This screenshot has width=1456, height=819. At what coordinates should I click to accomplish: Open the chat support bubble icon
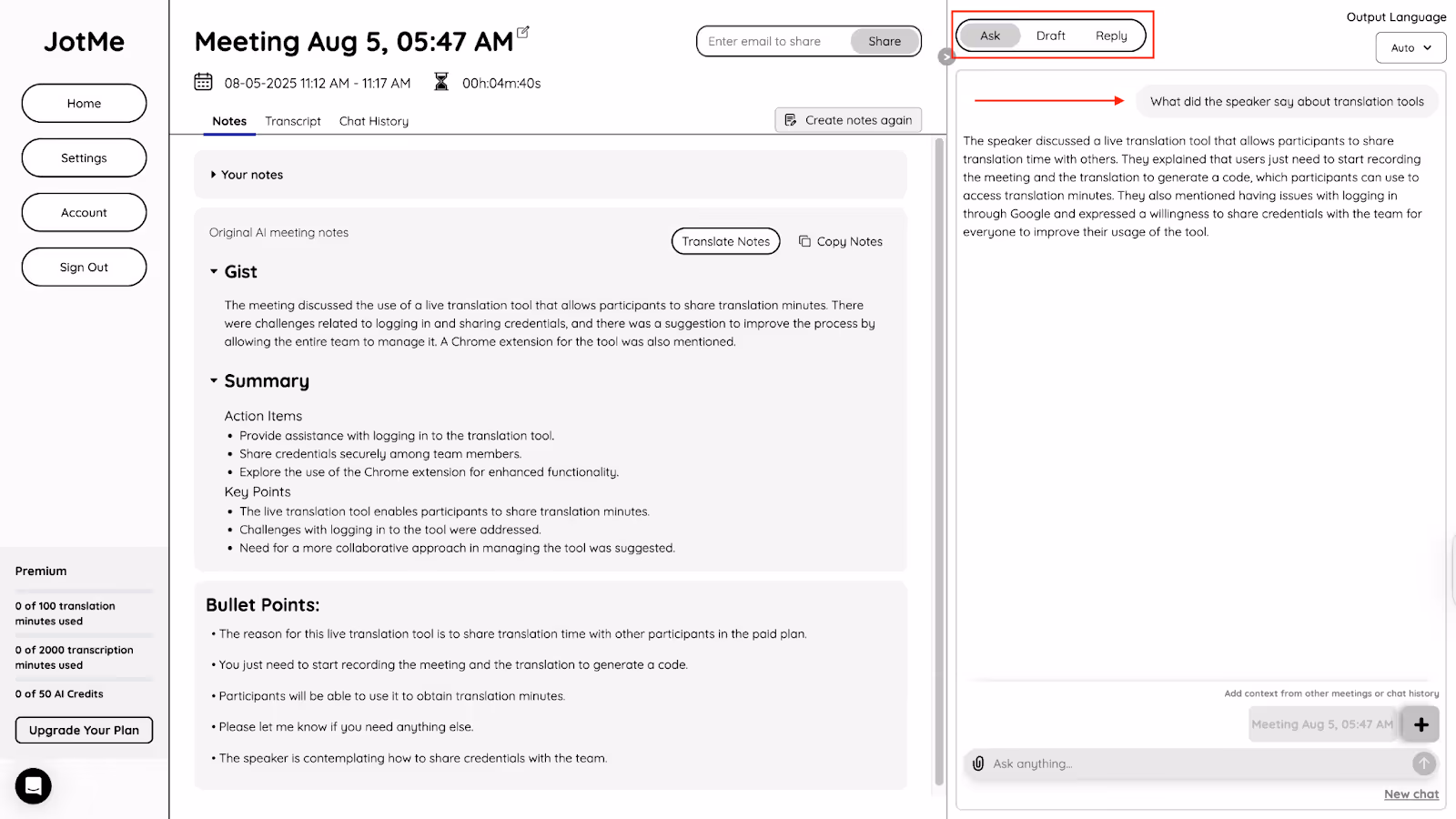coord(33,786)
